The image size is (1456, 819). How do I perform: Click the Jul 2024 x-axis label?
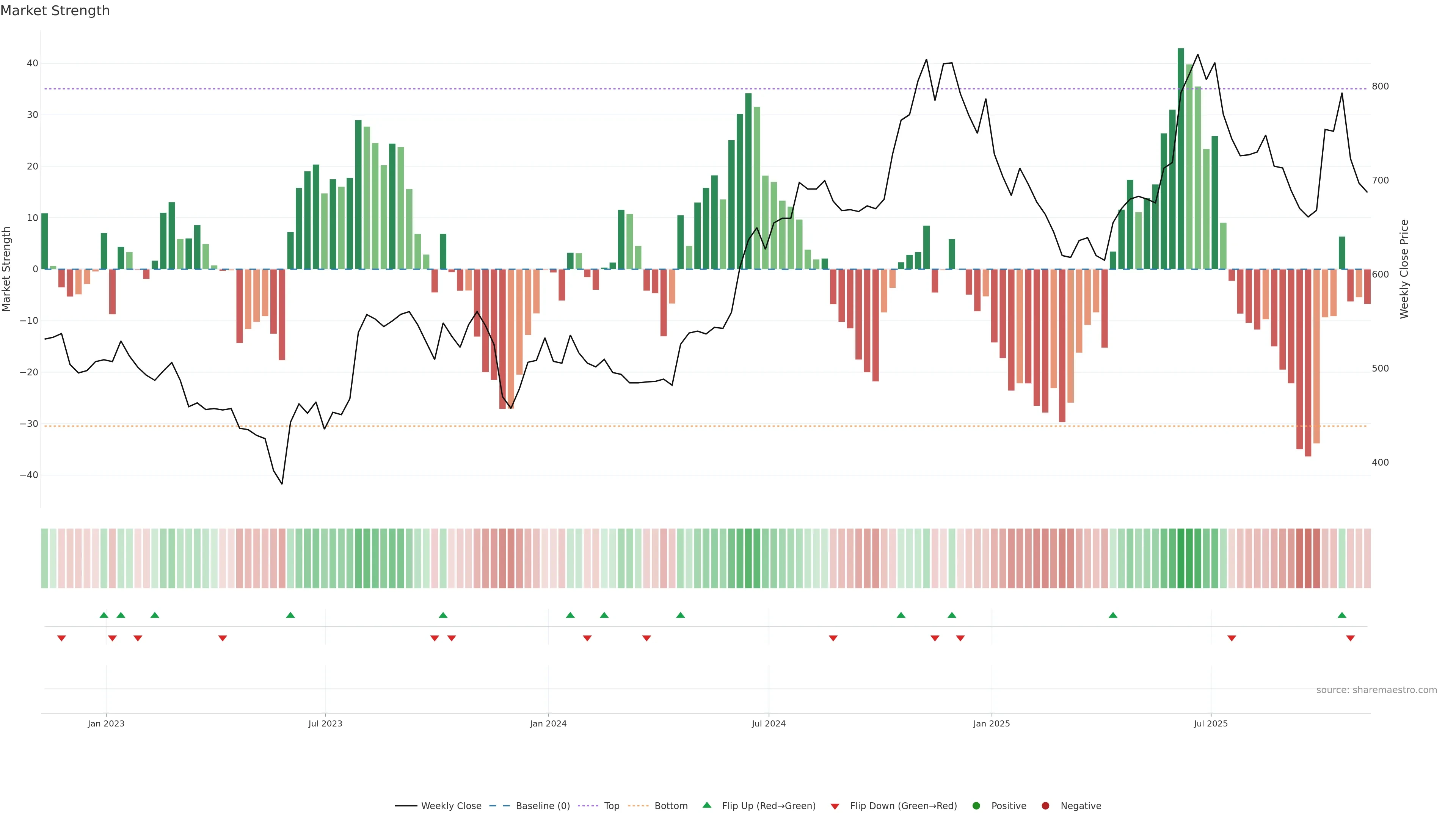[768, 723]
